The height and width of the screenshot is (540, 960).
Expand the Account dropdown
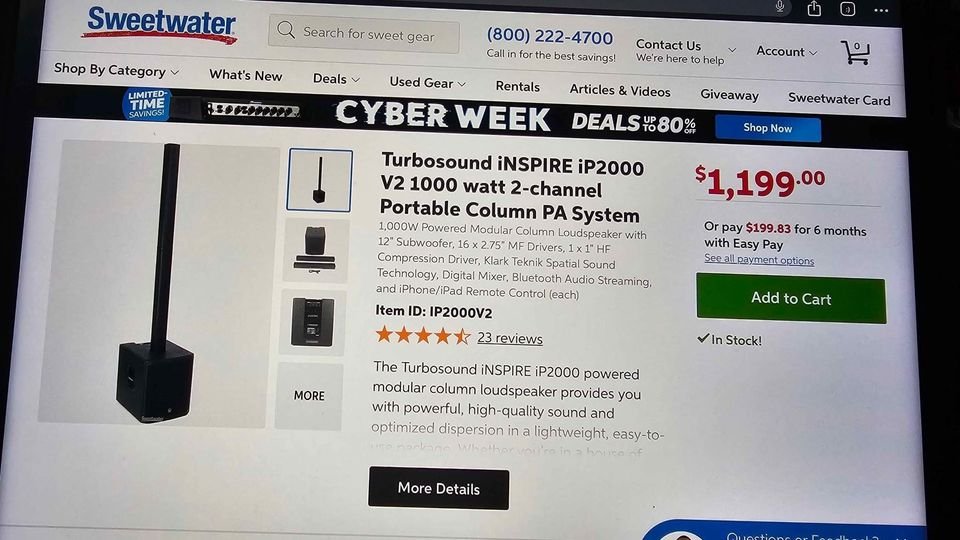(x=786, y=51)
